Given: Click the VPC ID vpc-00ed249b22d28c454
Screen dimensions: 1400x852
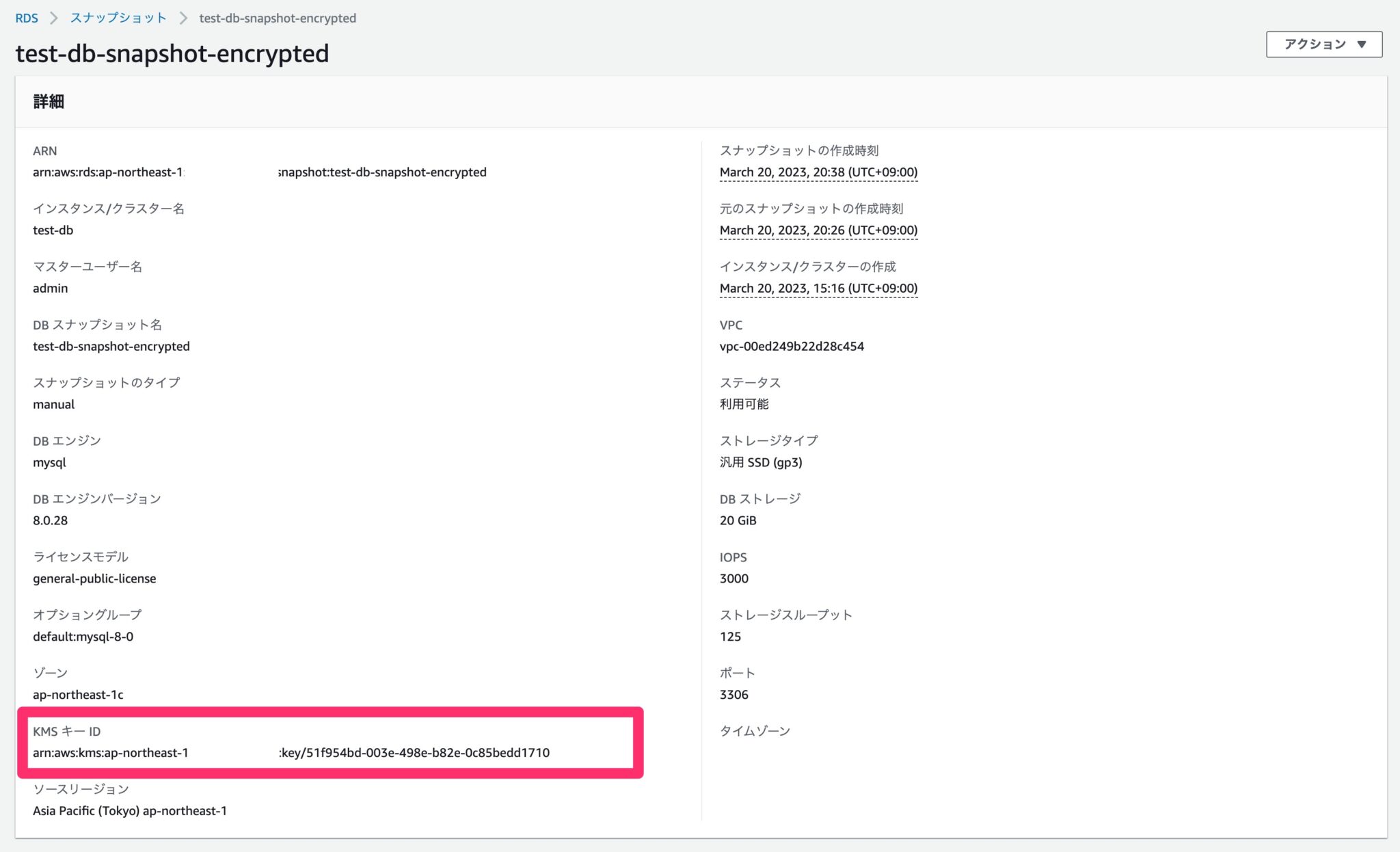Looking at the screenshot, I should 791,346.
